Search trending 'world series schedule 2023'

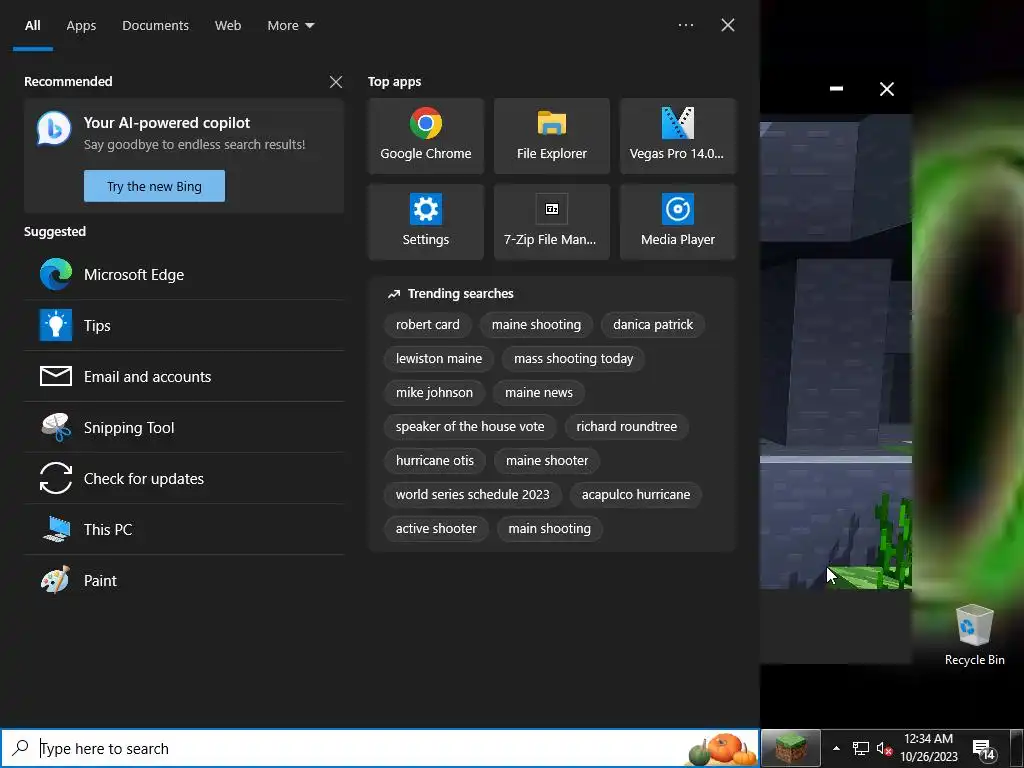coord(473,494)
